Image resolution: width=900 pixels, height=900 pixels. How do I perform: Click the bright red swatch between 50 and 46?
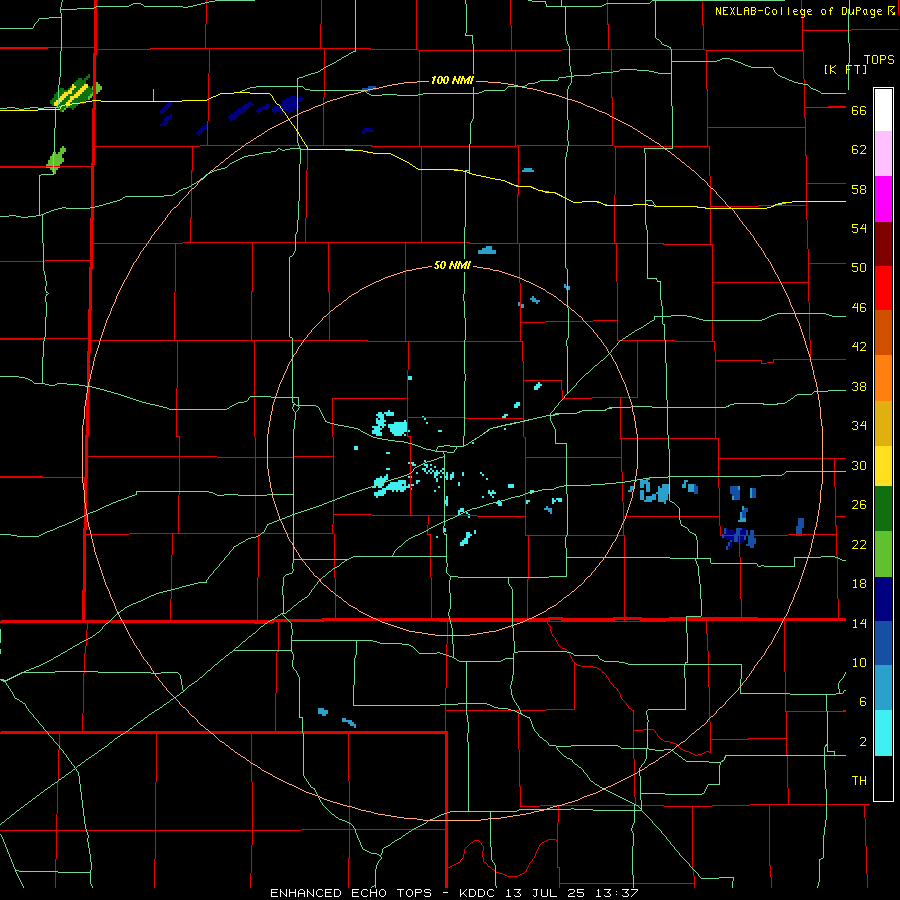(883, 288)
